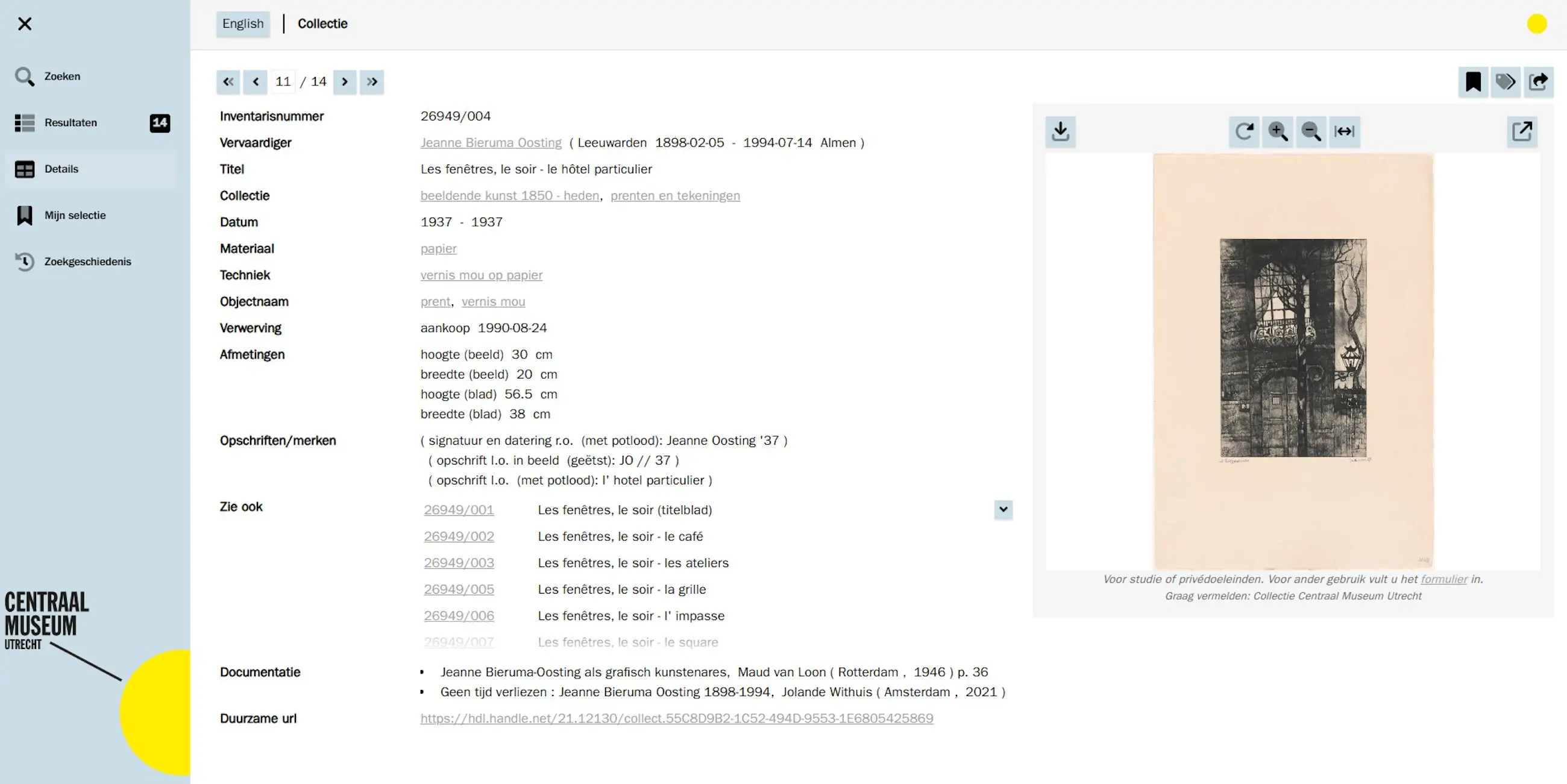Rotate the image clockwise
The image size is (1567, 784).
(x=1244, y=131)
